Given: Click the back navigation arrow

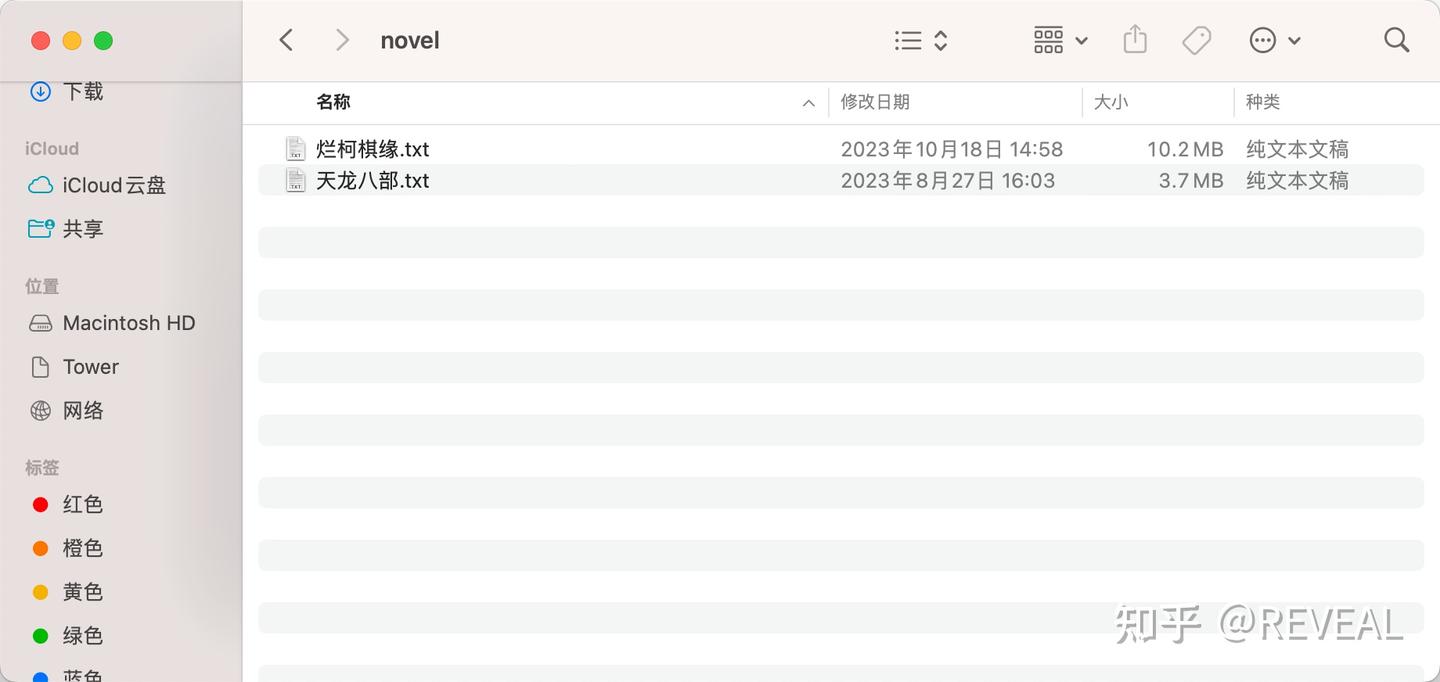Looking at the screenshot, I should coord(286,40).
